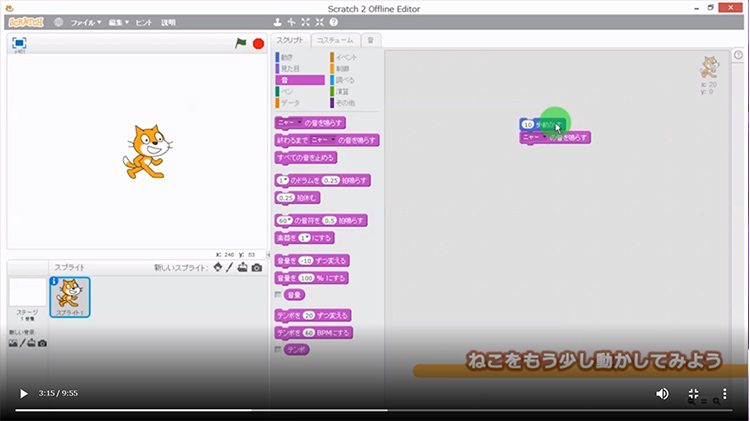Screen dimensions: 750x421
Task: Open the tips help panel question mark
Action: tap(738, 55)
